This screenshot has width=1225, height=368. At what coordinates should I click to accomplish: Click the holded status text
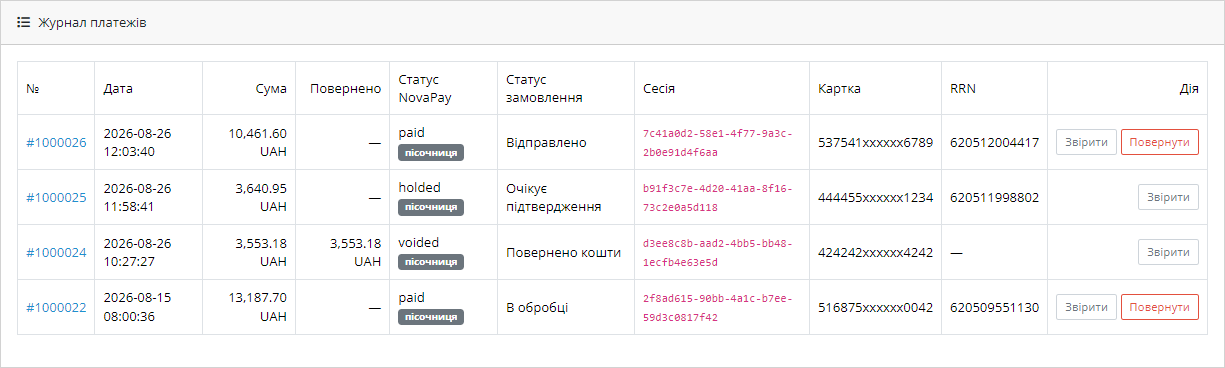pyautogui.click(x=419, y=188)
